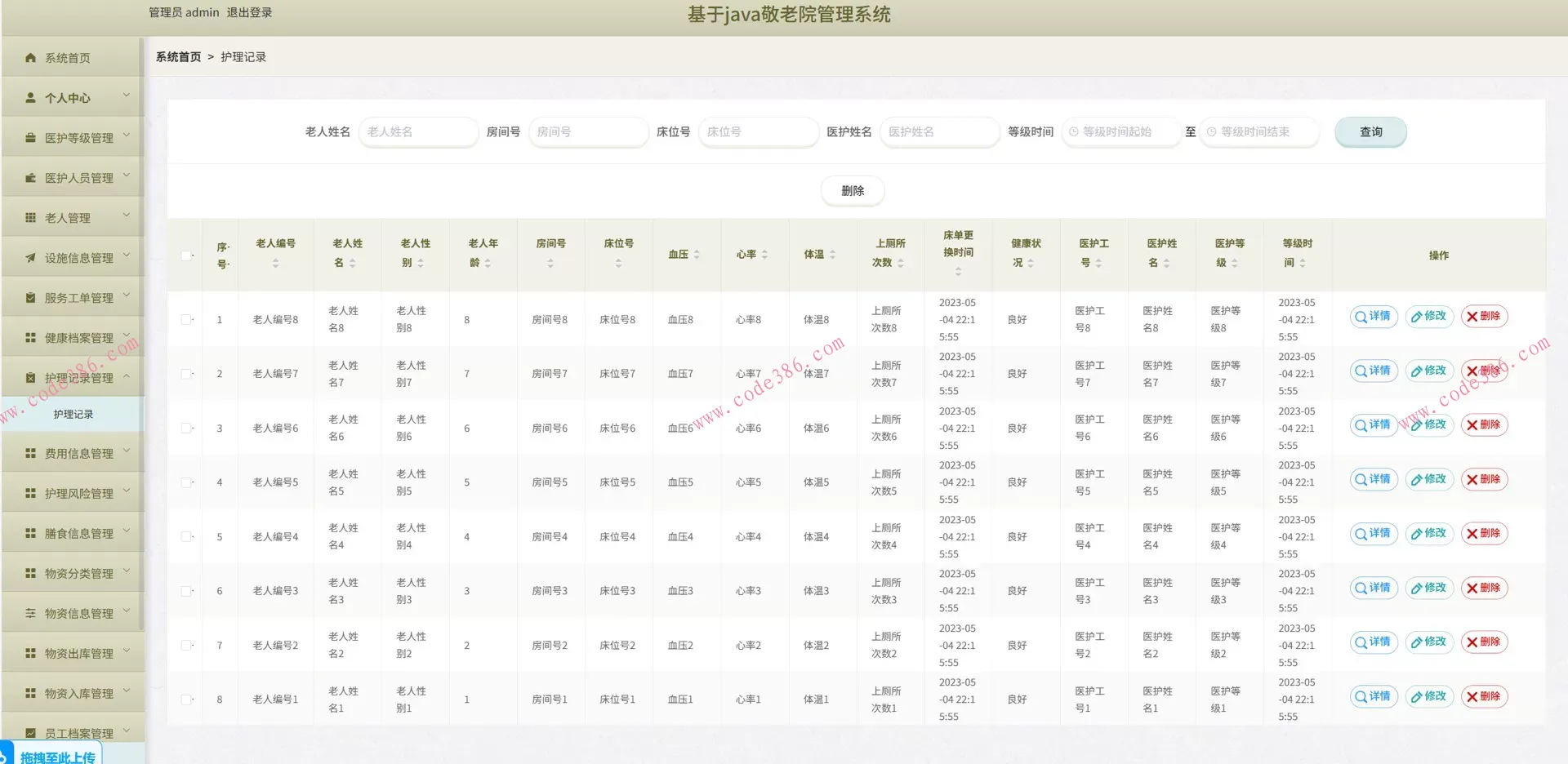
Task: Click the sort arrows on 心率 column
Action: (x=764, y=255)
